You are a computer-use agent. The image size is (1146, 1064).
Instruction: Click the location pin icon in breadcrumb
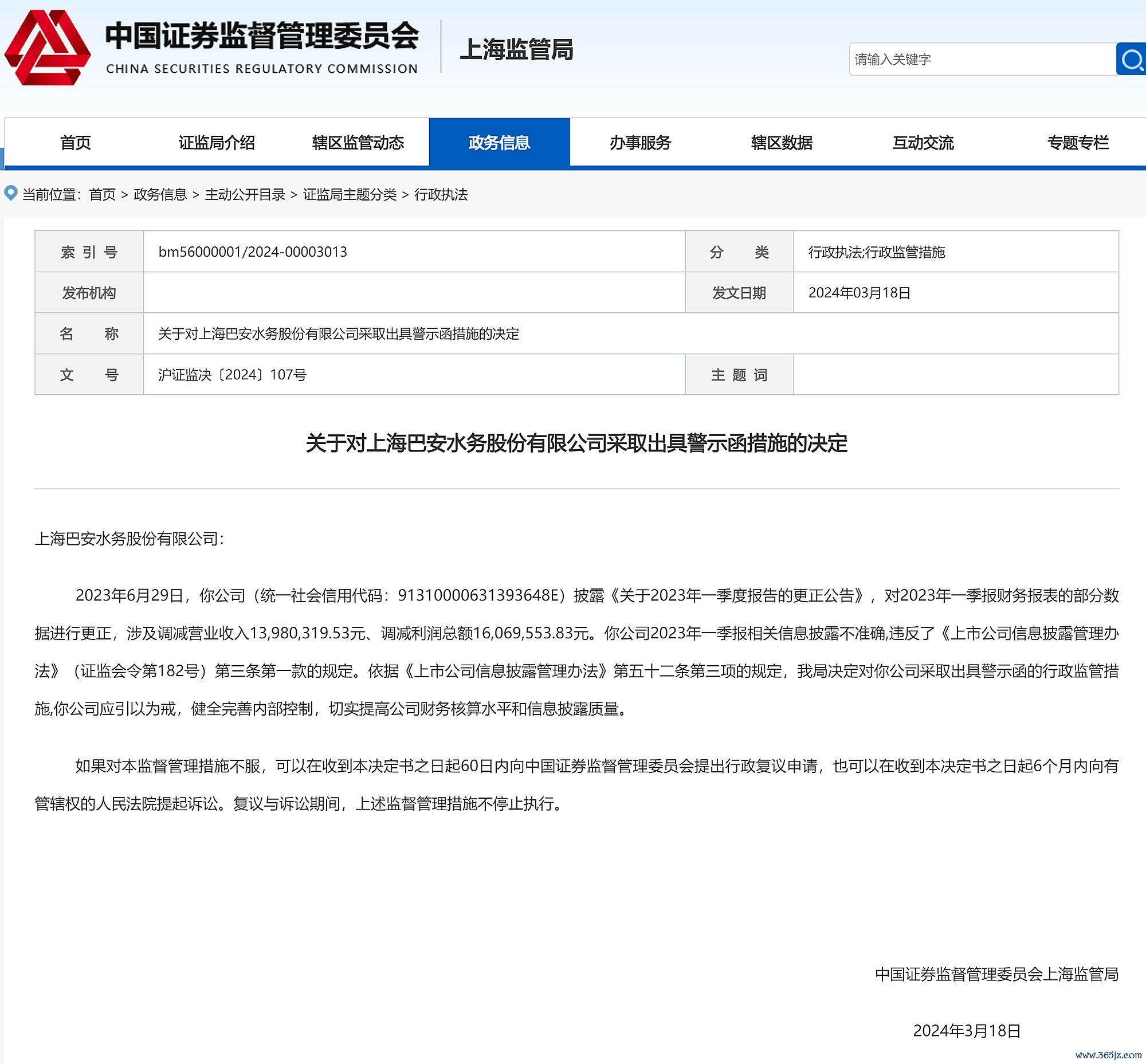point(11,193)
